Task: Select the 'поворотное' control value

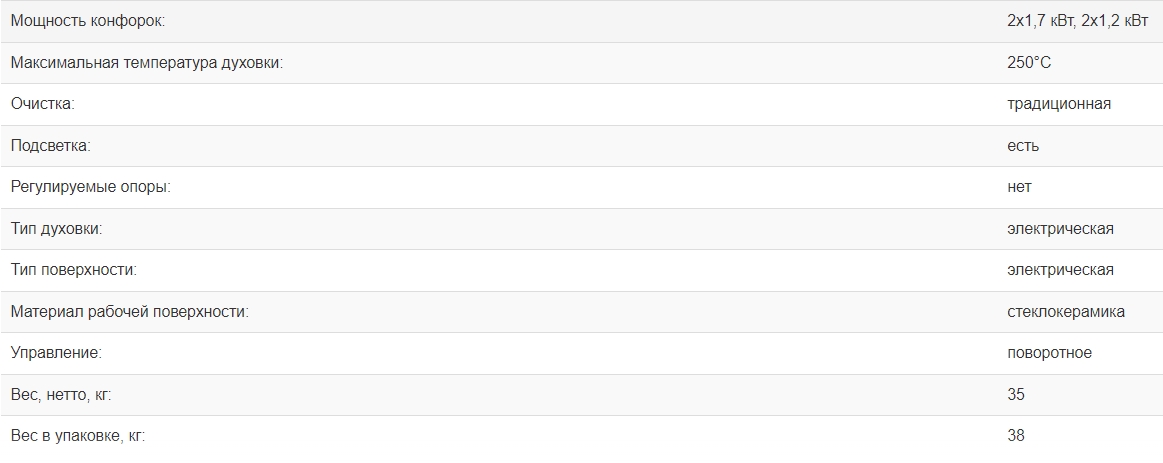Action: pyautogui.click(x=1049, y=353)
